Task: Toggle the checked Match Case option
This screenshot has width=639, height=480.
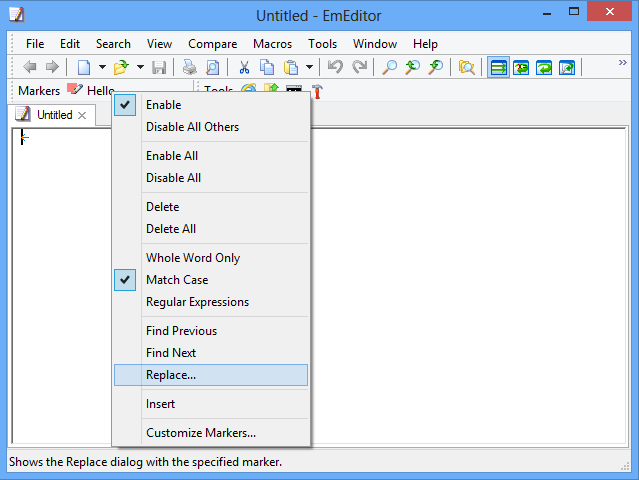Action: tap(211, 280)
